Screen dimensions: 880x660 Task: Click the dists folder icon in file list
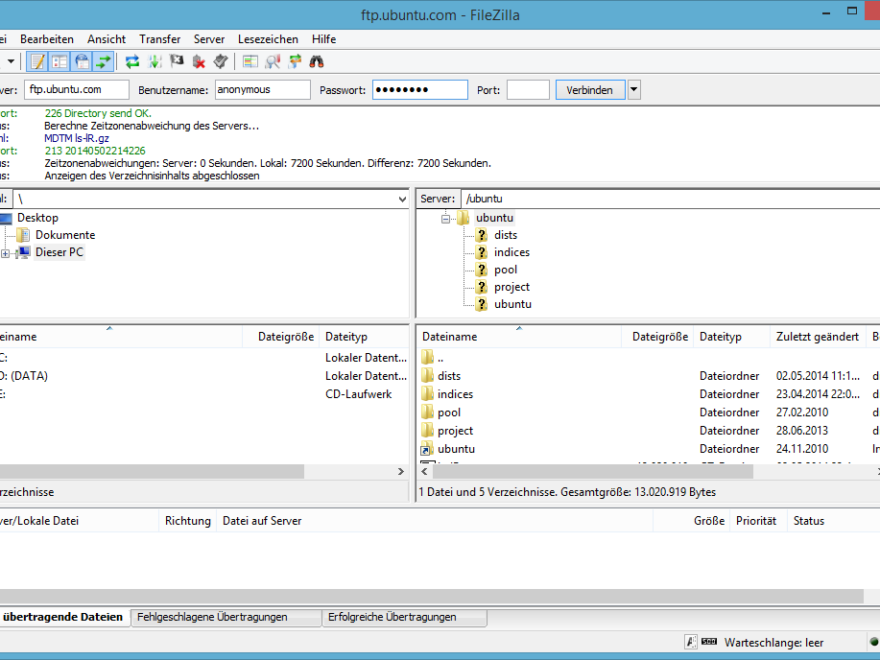pos(428,375)
